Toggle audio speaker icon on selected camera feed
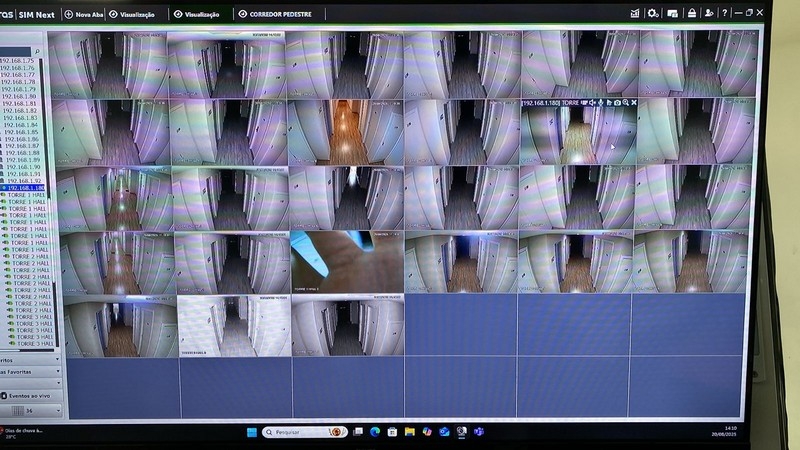The height and width of the screenshot is (450, 800). [592, 103]
